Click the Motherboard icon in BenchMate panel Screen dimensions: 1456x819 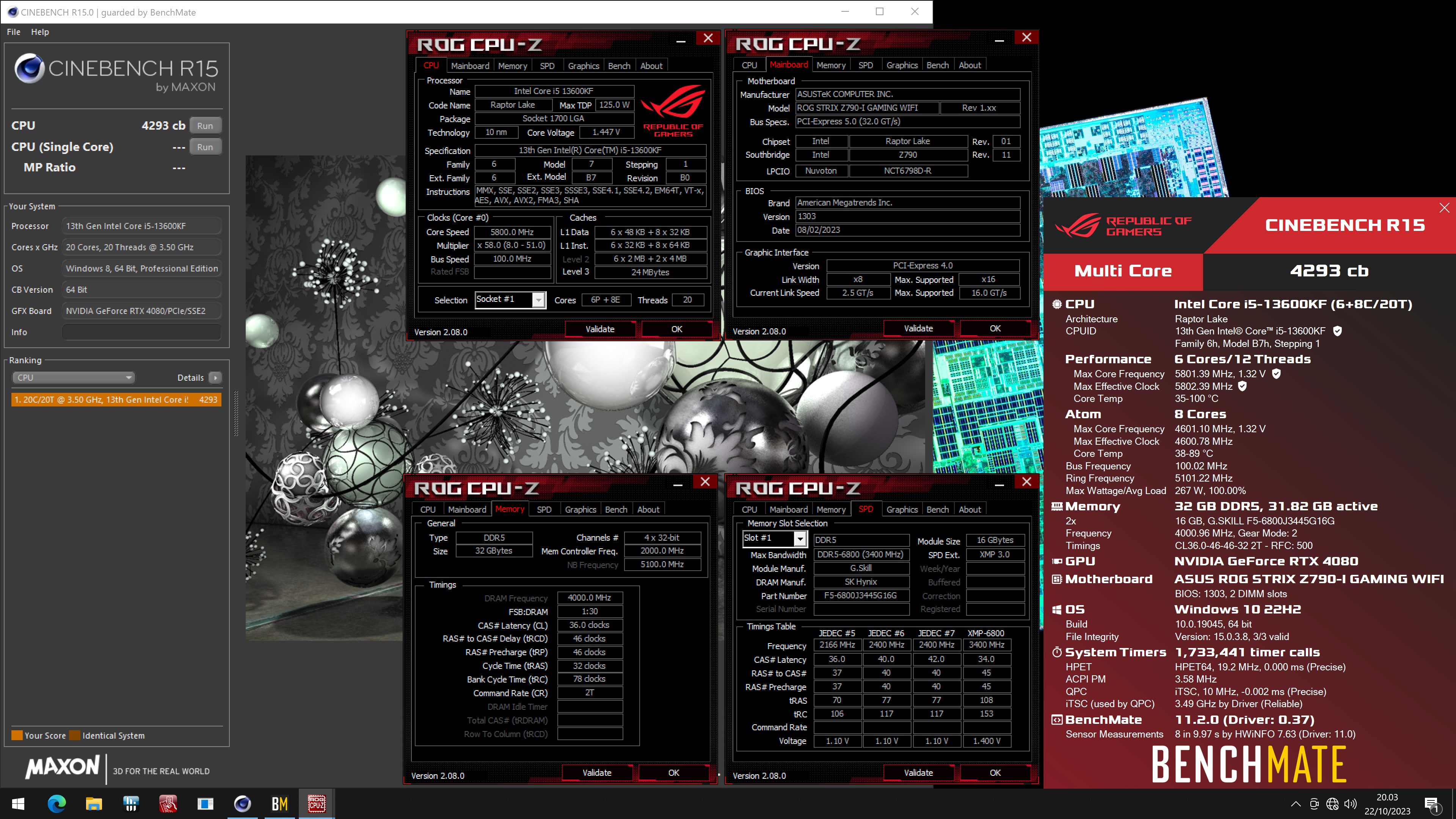coord(1056,579)
